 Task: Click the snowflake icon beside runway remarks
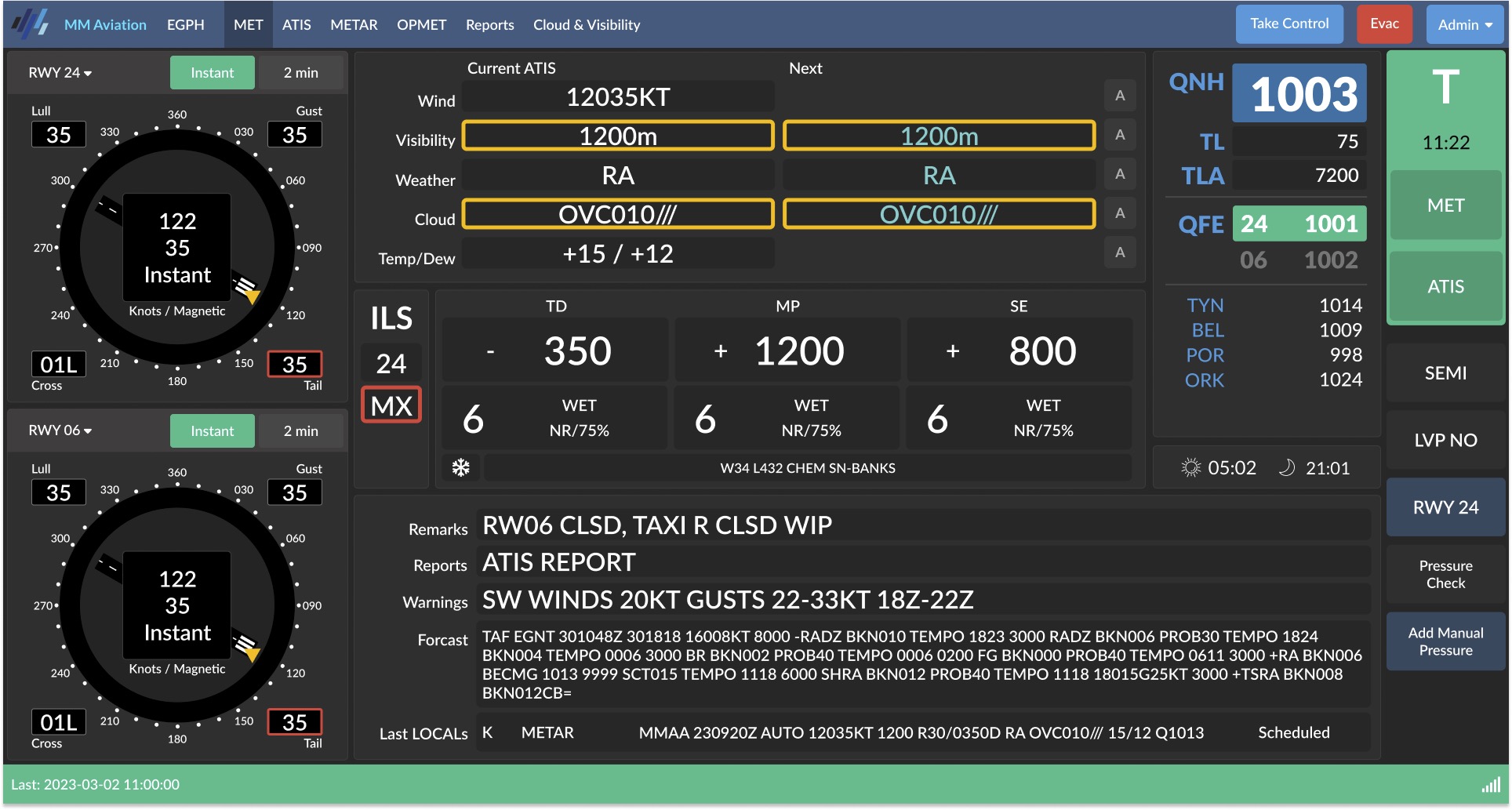click(460, 468)
